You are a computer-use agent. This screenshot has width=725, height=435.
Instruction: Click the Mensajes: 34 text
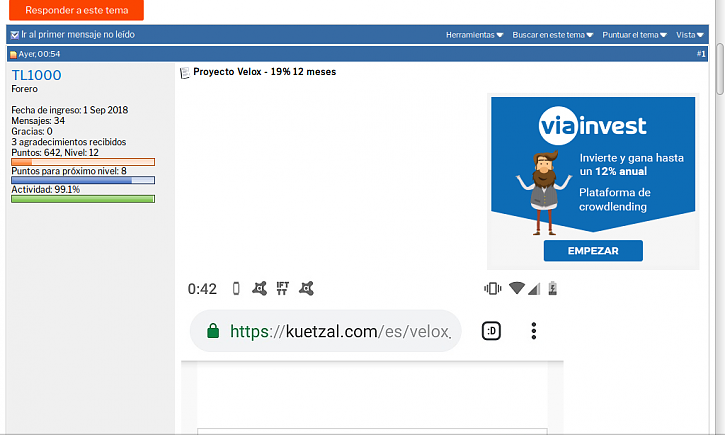point(38,121)
